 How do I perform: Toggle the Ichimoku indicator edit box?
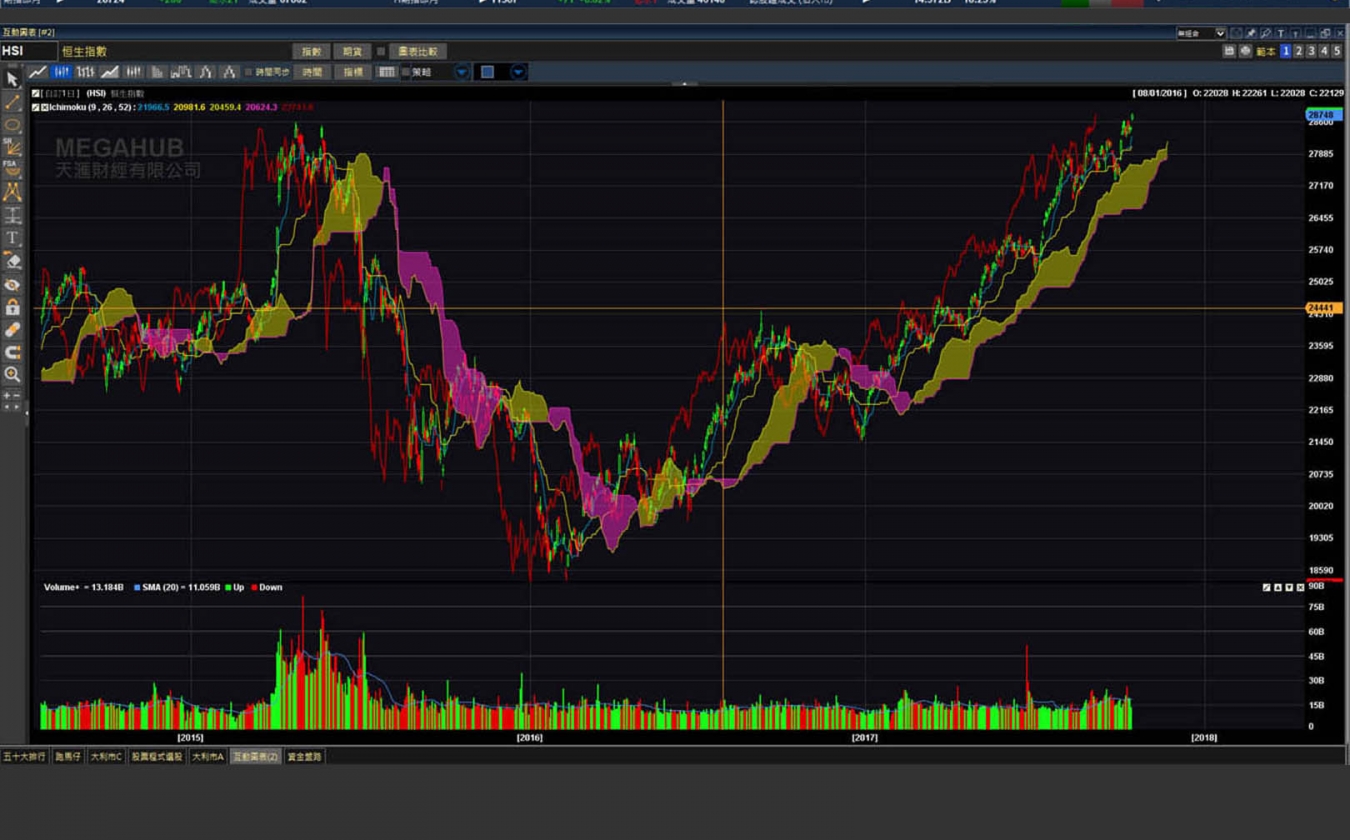point(36,107)
